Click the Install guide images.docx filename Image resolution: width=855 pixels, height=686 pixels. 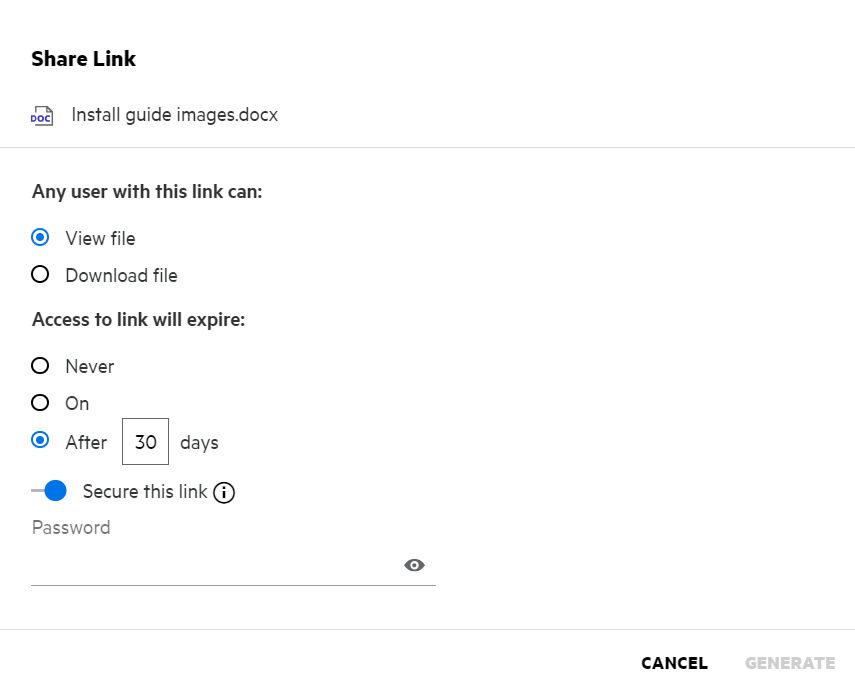pos(174,115)
